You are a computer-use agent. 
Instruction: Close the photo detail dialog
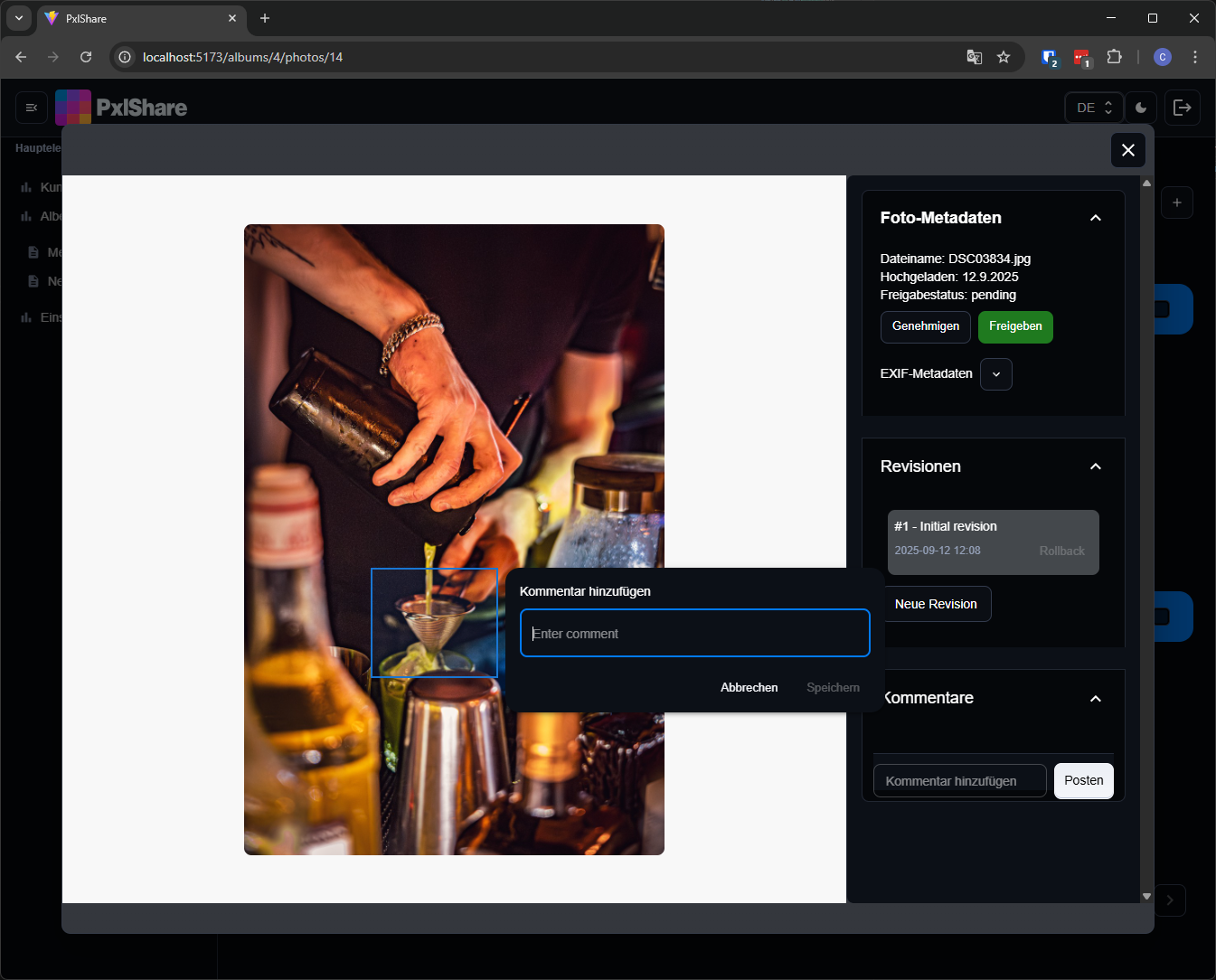1127,150
